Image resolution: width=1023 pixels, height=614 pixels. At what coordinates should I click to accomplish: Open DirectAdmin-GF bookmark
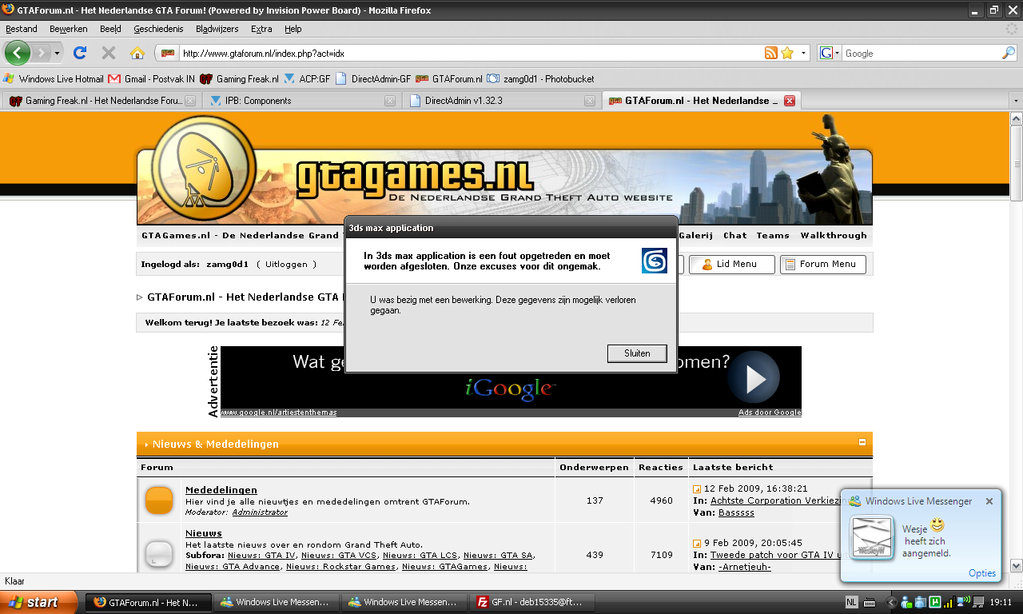[373, 79]
